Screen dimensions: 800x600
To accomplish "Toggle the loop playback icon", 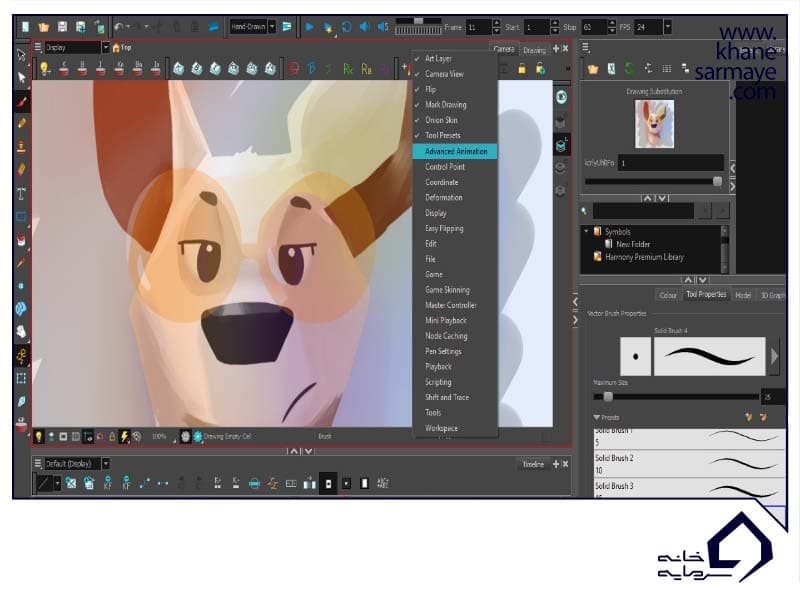I will point(346,27).
